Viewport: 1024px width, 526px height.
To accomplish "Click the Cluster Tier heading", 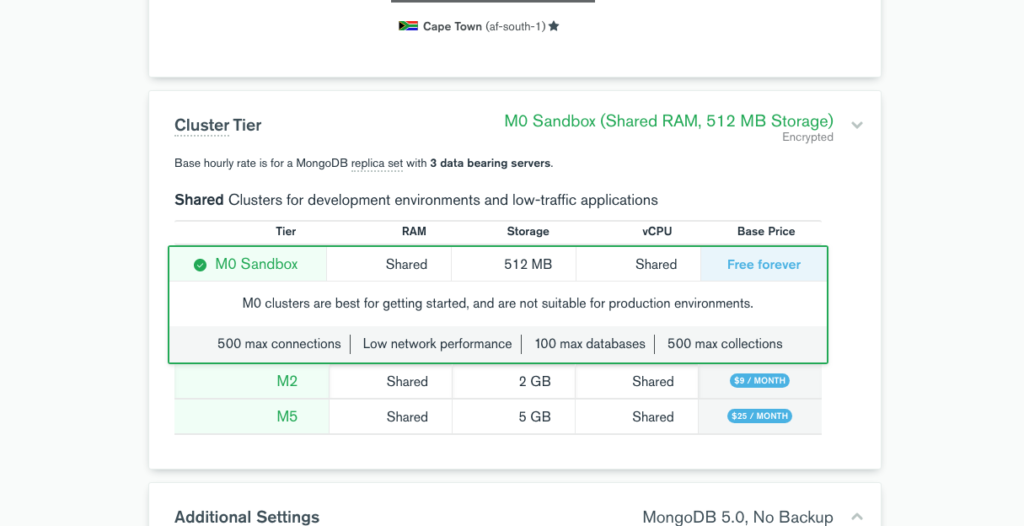I will tap(217, 125).
